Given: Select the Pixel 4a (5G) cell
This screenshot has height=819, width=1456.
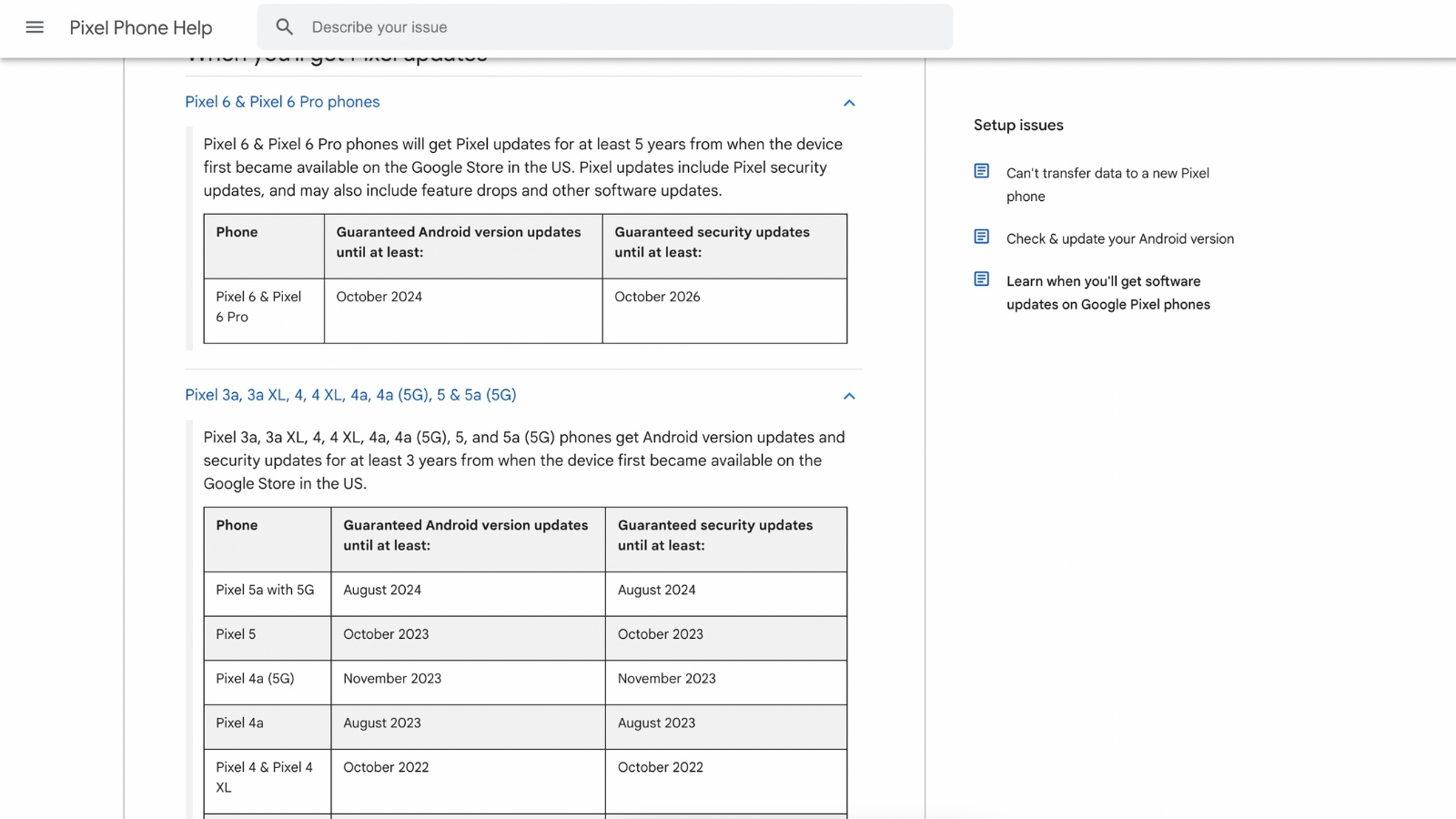Looking at the screenshot, I should (268, 682).
